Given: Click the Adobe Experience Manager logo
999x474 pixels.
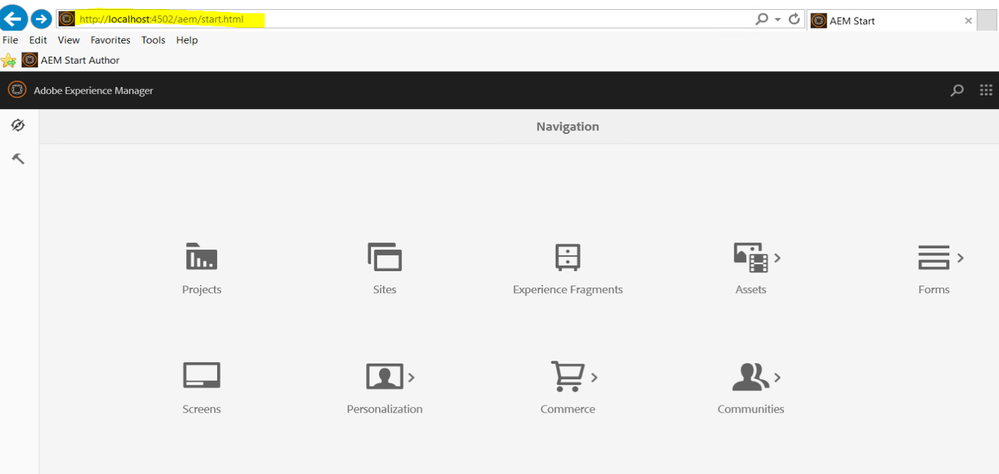Looking at the screenshot, I should 17,90.
